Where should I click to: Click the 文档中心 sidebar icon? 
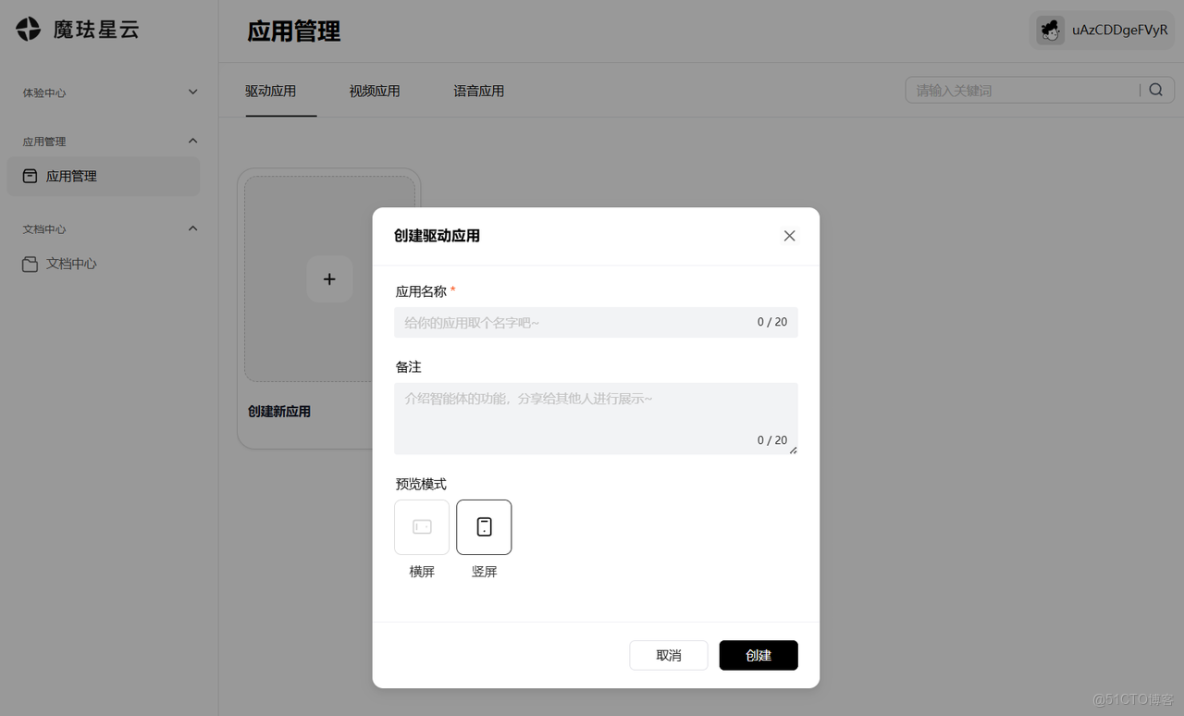[x=27, y=263]
